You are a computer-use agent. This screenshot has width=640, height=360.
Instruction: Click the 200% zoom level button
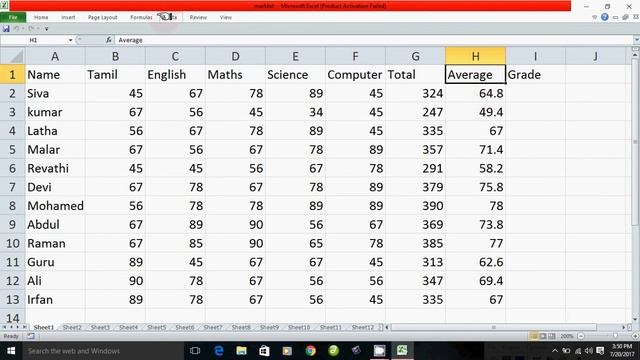coord(567,336)
